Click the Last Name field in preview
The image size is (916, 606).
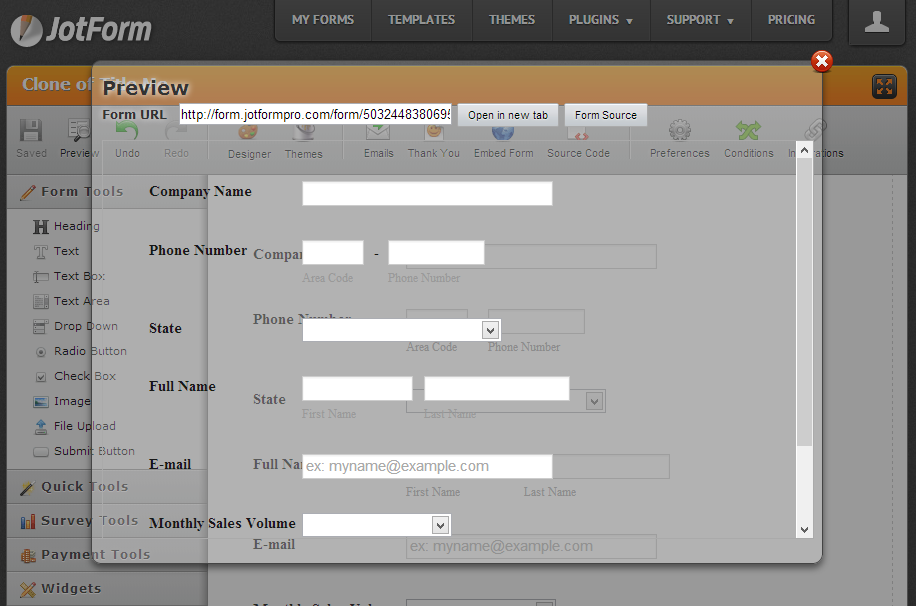497,389
